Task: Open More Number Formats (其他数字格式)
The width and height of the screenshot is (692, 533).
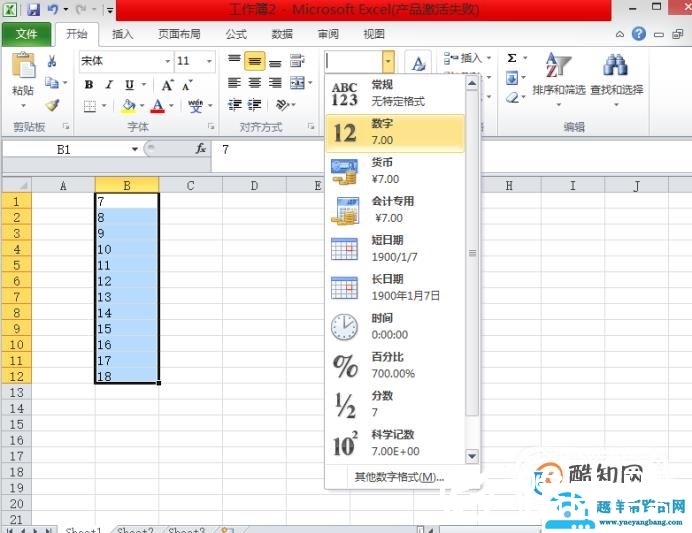Action: click(399, 477)
